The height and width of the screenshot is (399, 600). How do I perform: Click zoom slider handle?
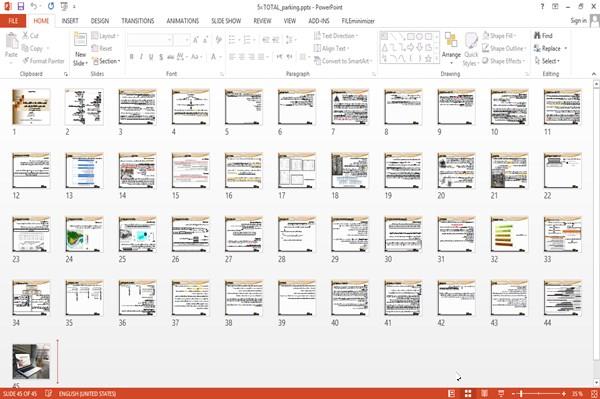click(x=521, y=393)
